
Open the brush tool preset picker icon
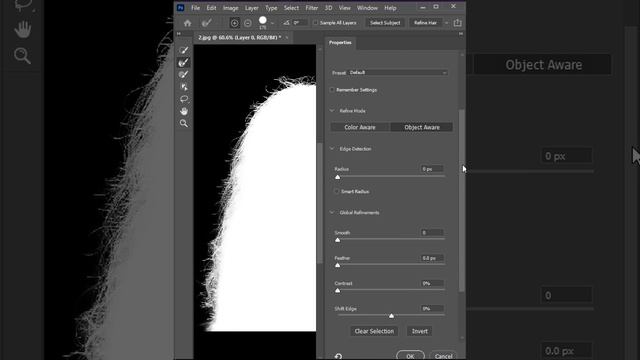click(207, 23)
